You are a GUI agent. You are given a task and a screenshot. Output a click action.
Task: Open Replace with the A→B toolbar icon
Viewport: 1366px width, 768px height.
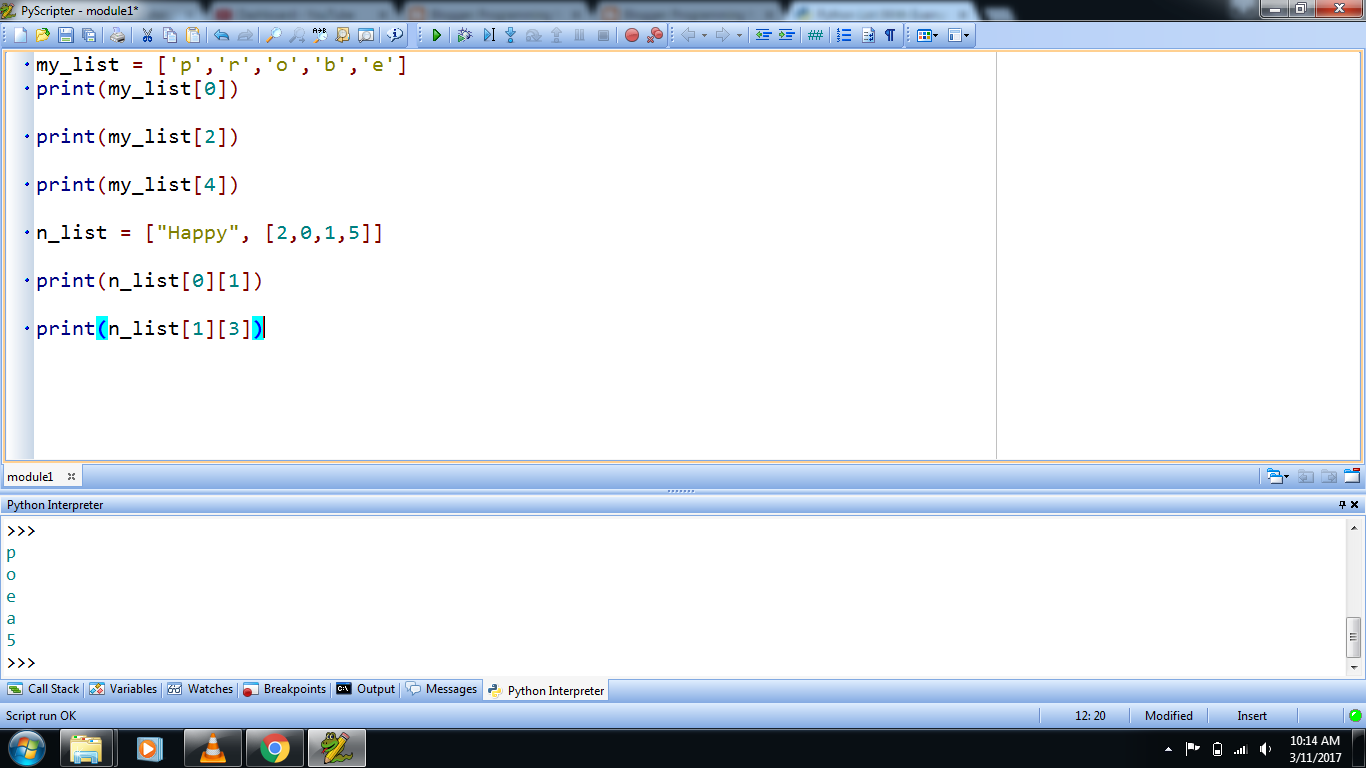(320, 35)
